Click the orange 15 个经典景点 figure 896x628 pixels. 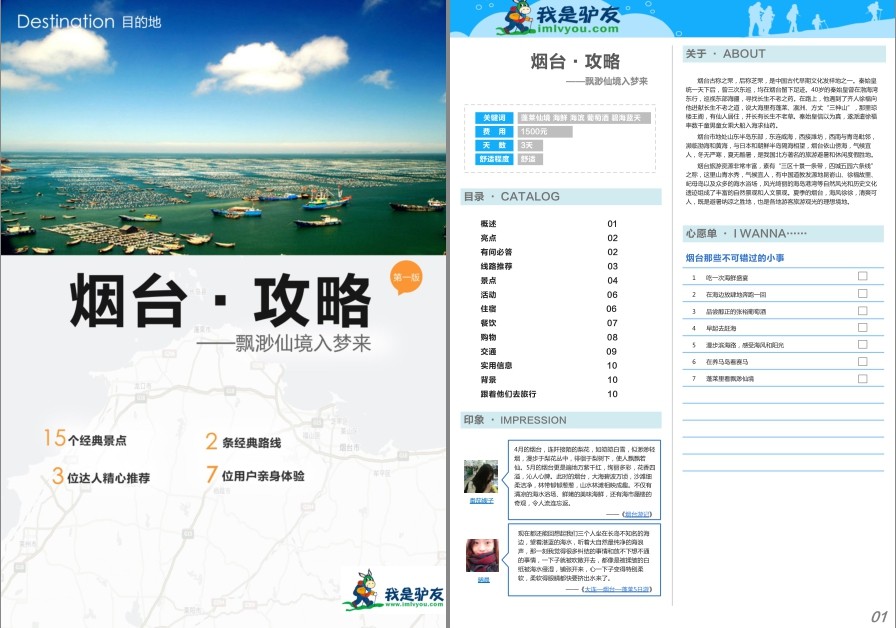point(85,438)
